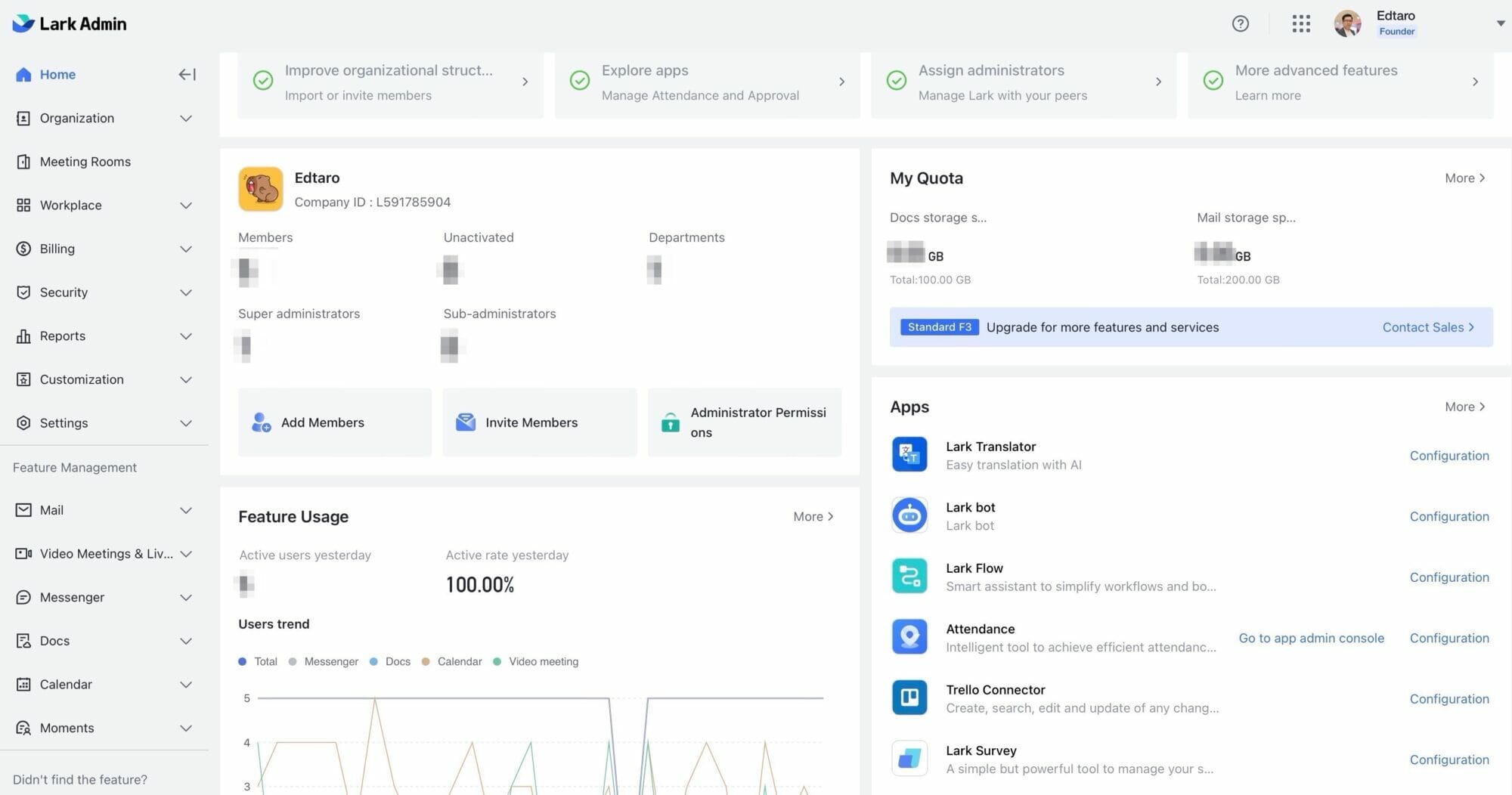Click the Add Members button
The height and width of the screenshot is (795, 1512).
[x=335, y=422]
